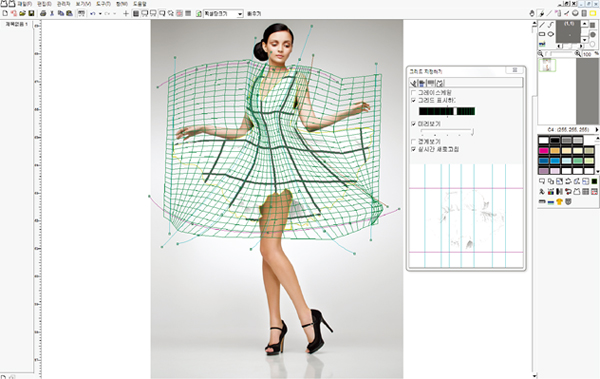This screenshot has width=600, height=379.
Task: Uncheck the 그리드 표시하기 grid display checkbox
Action: click(413, 100)
